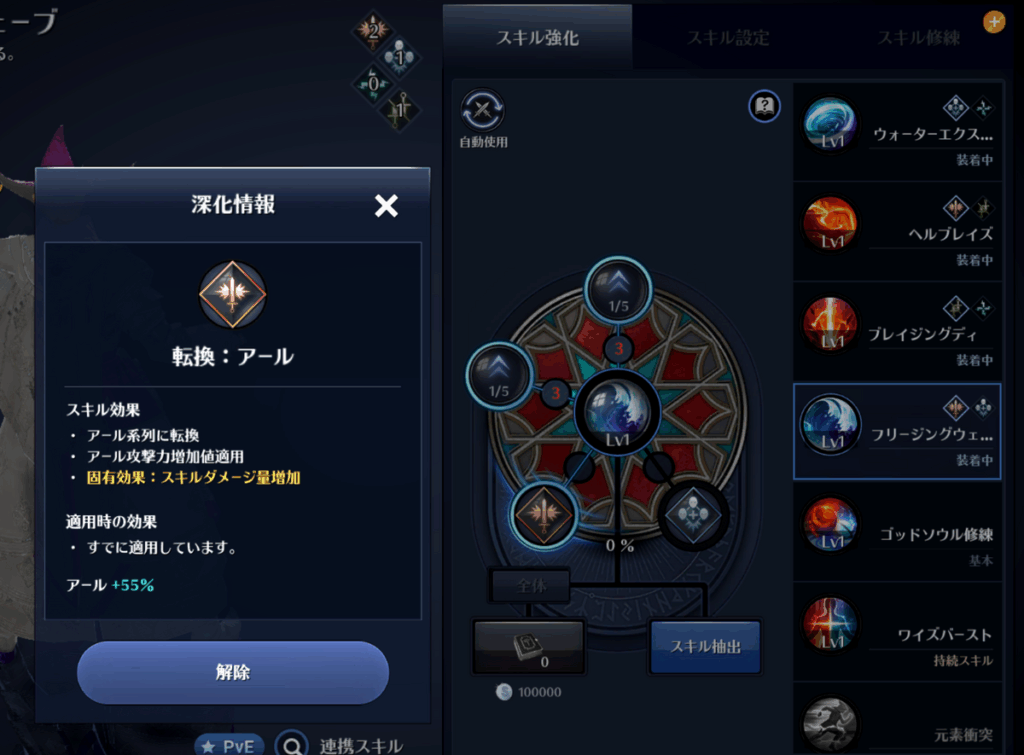The height and width of the screenshot is (755, 1024).
Task: Select the ウォーターエクス skill icon
Action: tap(831, 124)
